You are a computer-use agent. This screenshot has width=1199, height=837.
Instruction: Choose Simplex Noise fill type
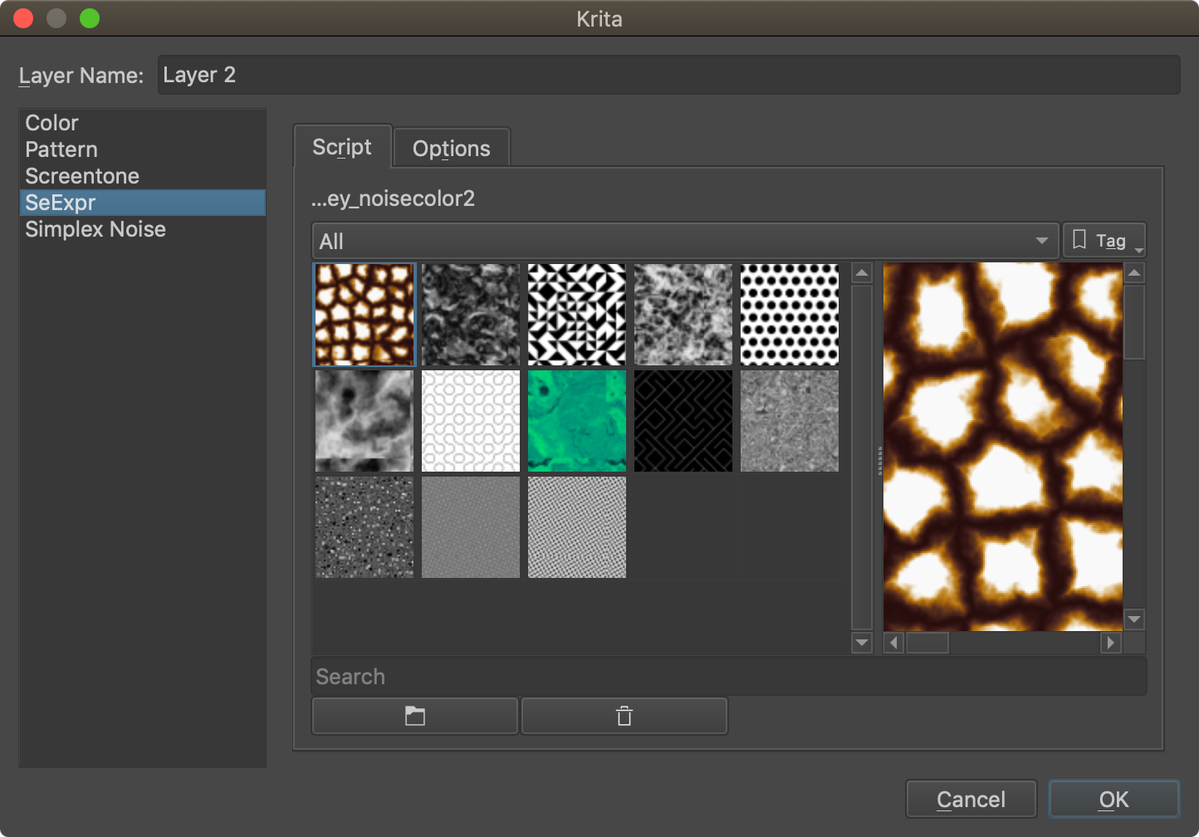[x=95, y=229]
